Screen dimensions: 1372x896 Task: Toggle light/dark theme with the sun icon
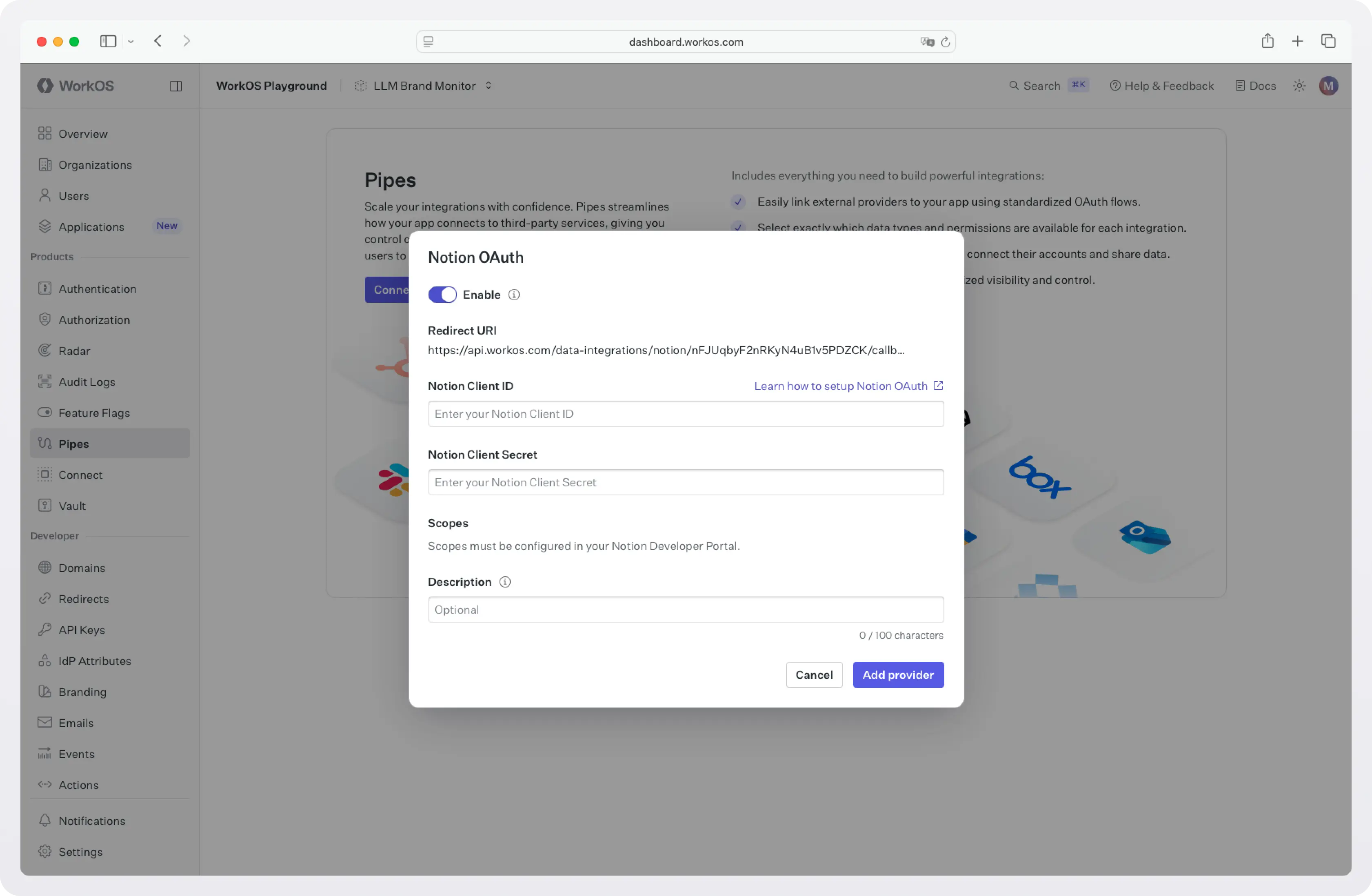pyautogui.click(x=1299, y=85)
